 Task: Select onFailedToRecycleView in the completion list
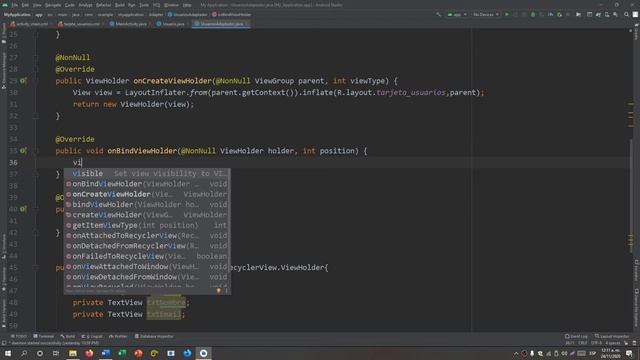(147, 256)
